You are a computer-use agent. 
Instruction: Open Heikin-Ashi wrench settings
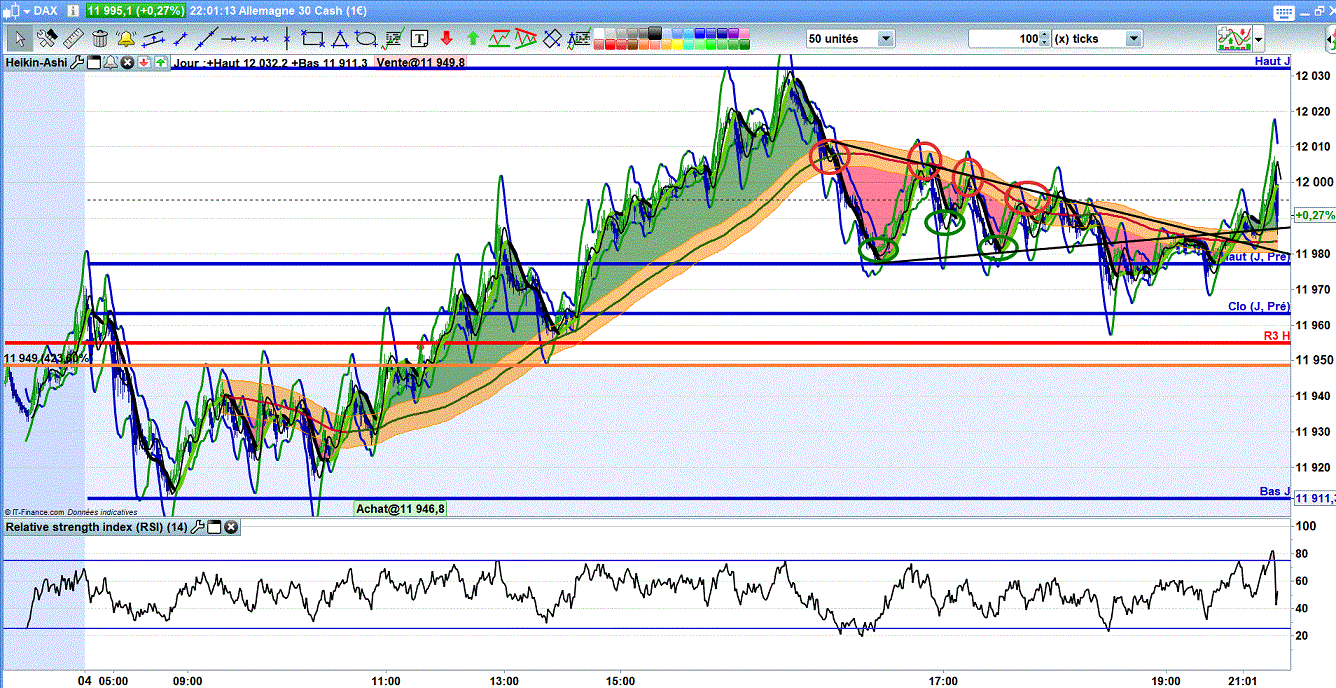pos(78,62)
